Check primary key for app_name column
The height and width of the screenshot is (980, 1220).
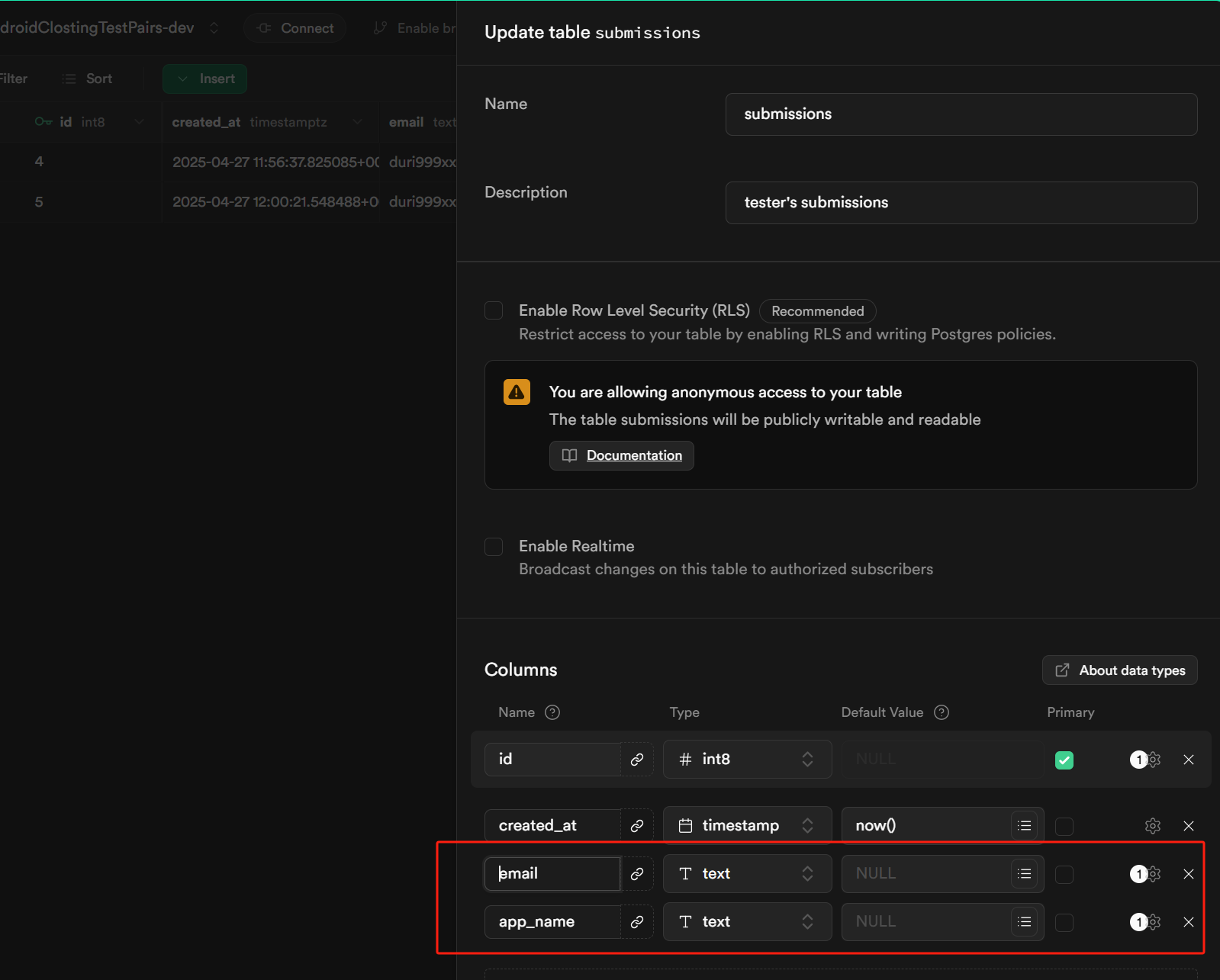pyautogui.click(x=1064, y=923)
